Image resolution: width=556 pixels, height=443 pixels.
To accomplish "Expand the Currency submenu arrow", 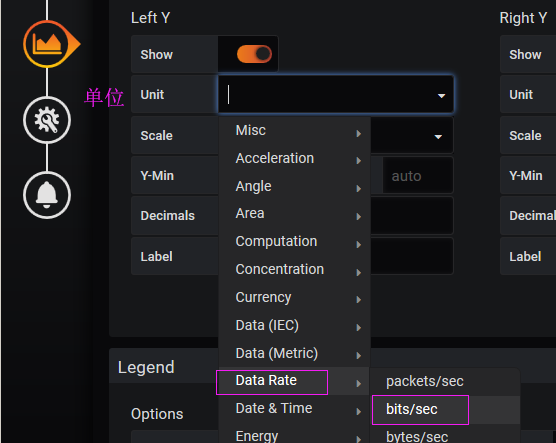I will pos(358,300).
